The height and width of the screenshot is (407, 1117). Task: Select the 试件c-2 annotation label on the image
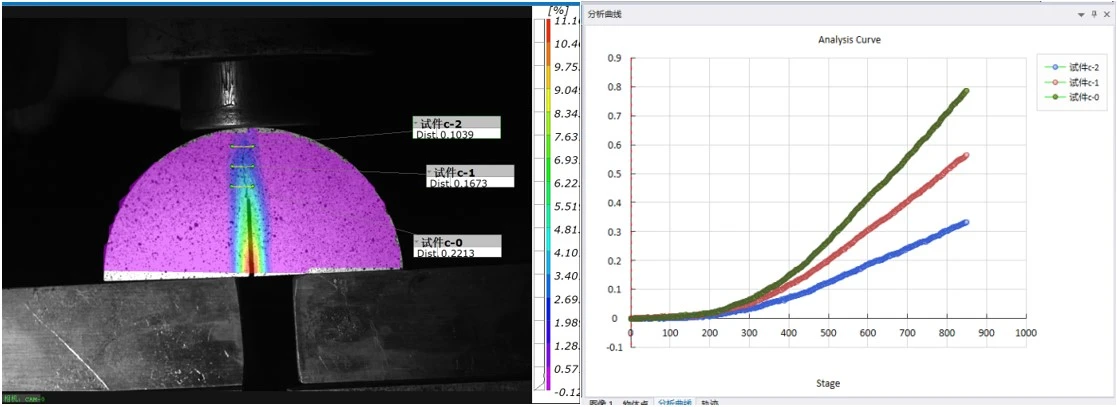pos(457,123)
